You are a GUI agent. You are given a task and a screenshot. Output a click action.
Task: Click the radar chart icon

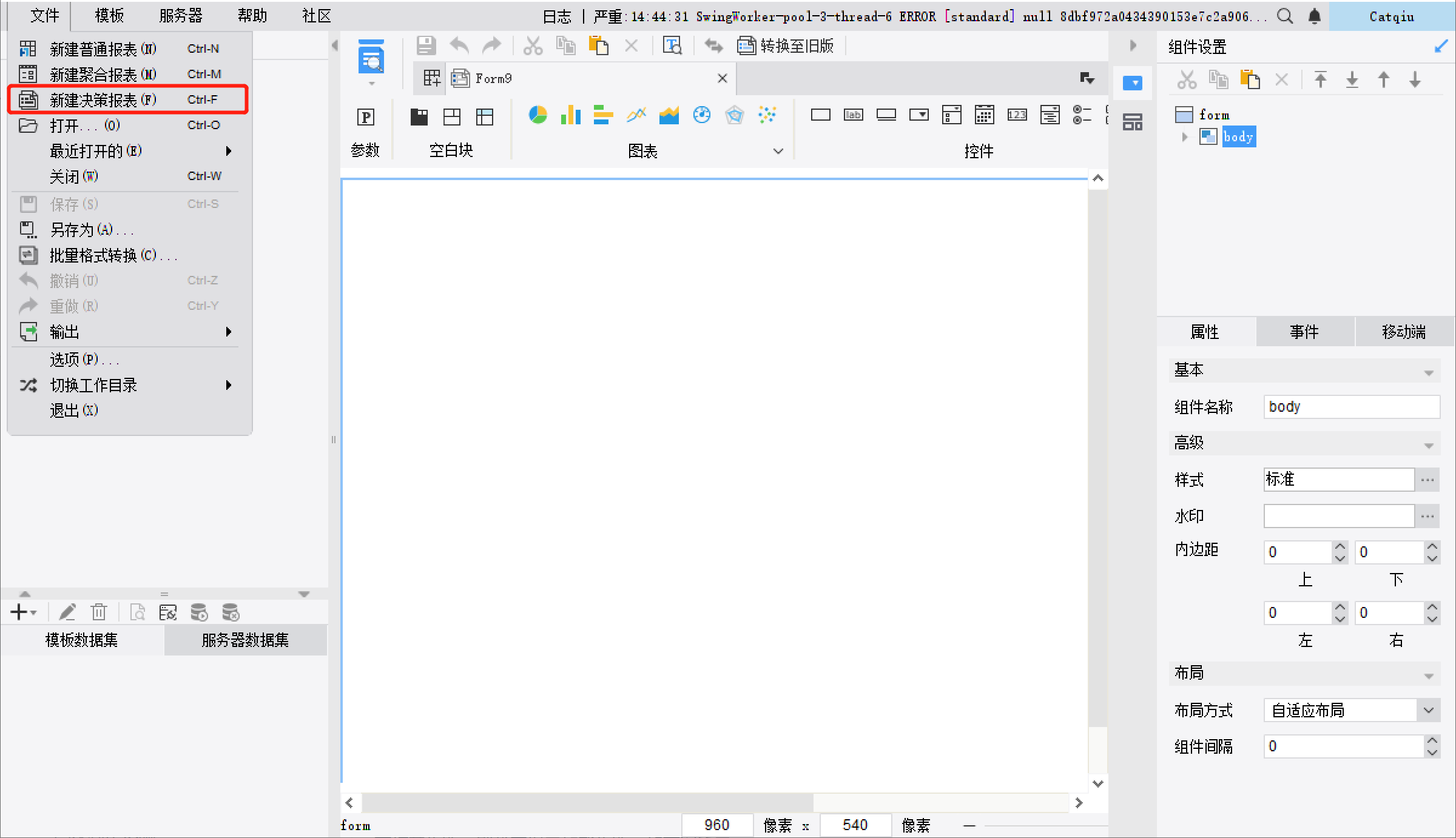734,115
